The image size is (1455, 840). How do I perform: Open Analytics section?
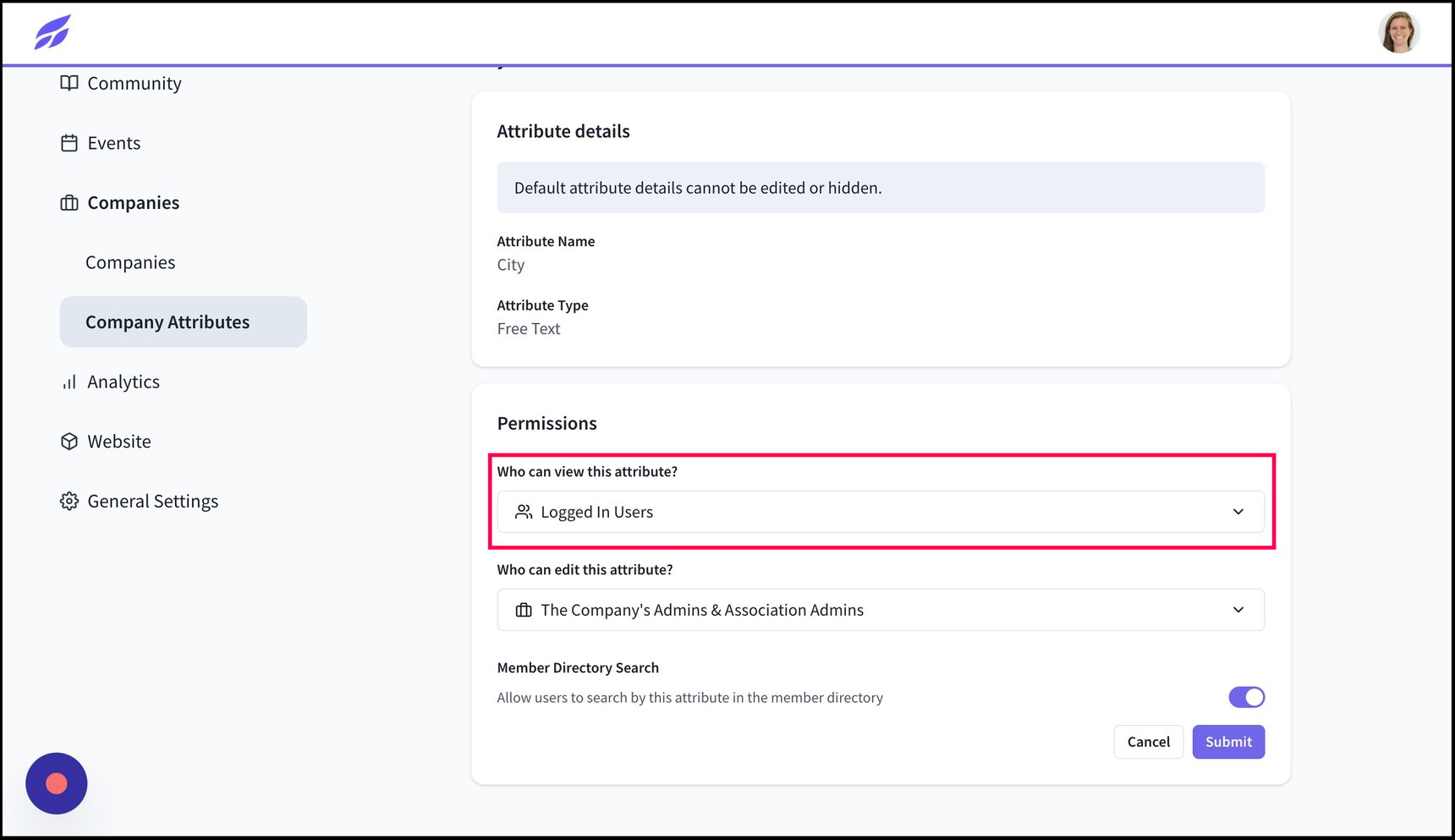[x=124, y=382]
